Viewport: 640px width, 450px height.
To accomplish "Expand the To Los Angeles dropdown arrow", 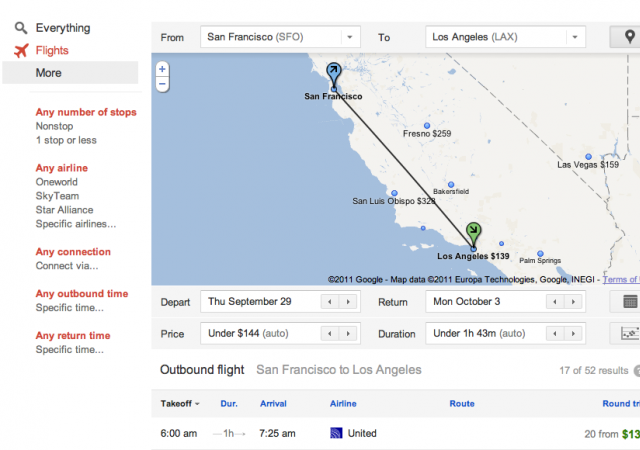I will click(x=575, y=37).
